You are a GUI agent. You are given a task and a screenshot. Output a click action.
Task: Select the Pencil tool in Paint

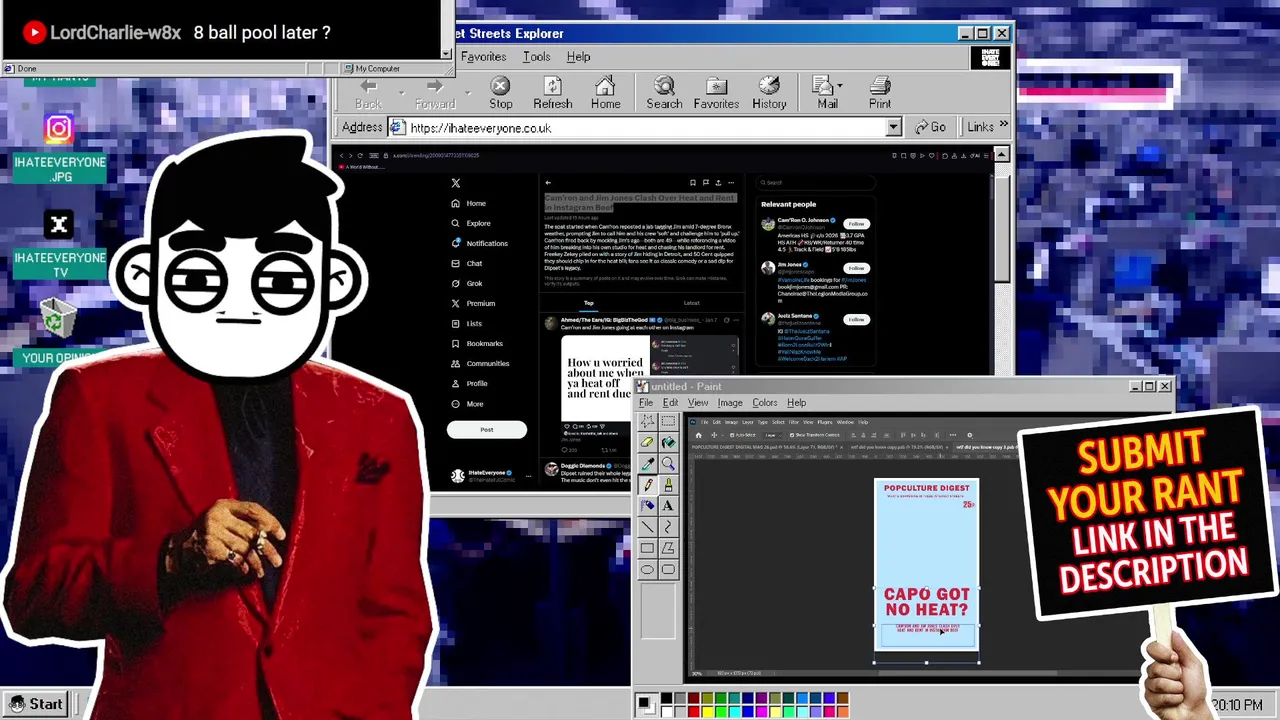[x=647, y=485]
